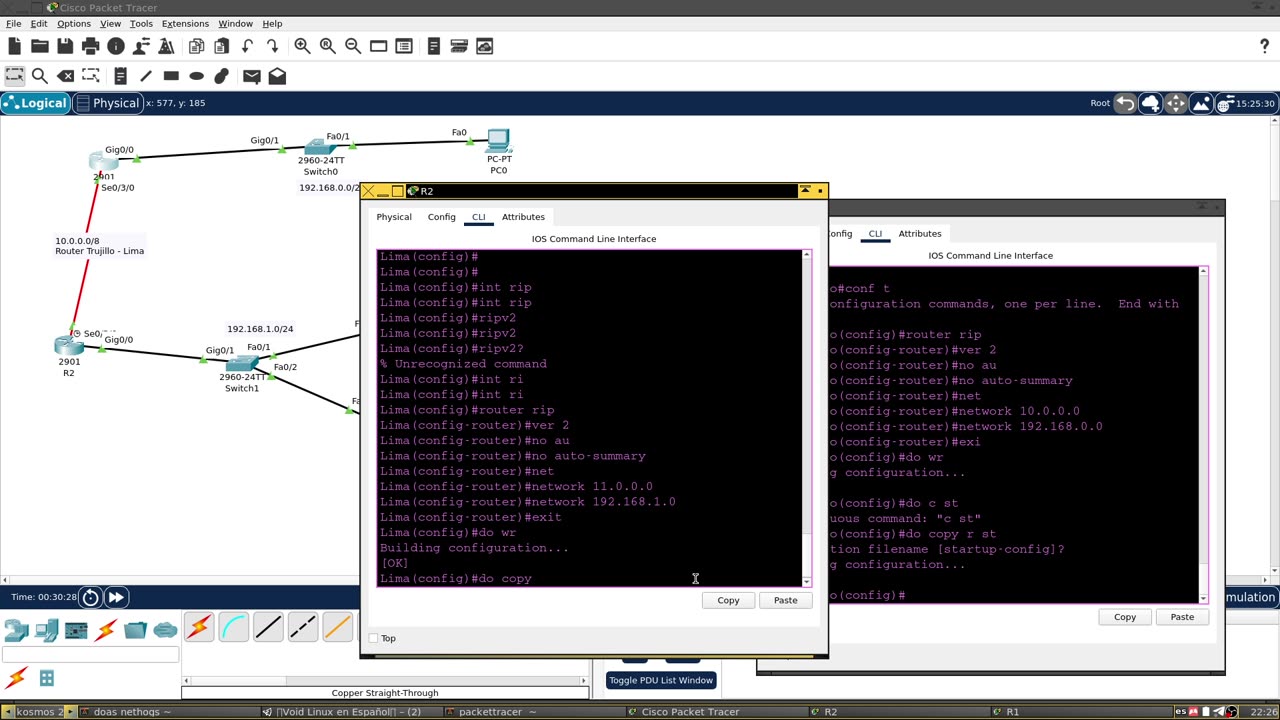This screenshot has width=1280, height=720.
Task: Redo the action with the toolbar arrow
Action: (x=272, y=46)
